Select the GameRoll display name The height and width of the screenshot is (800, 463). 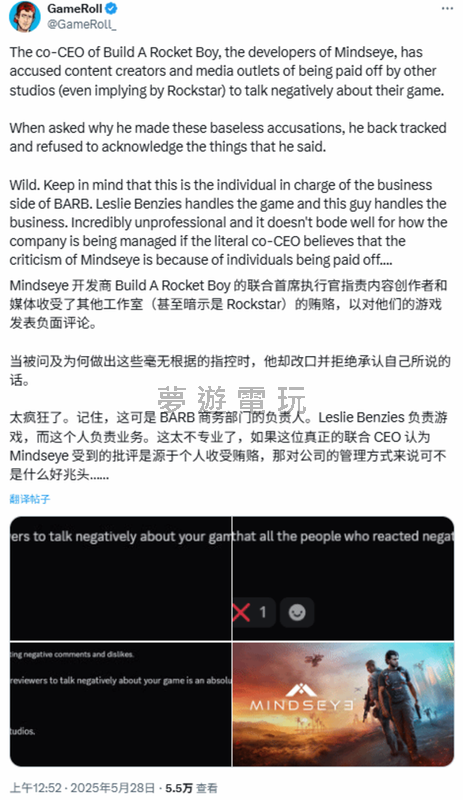click(x=75, y=9)
